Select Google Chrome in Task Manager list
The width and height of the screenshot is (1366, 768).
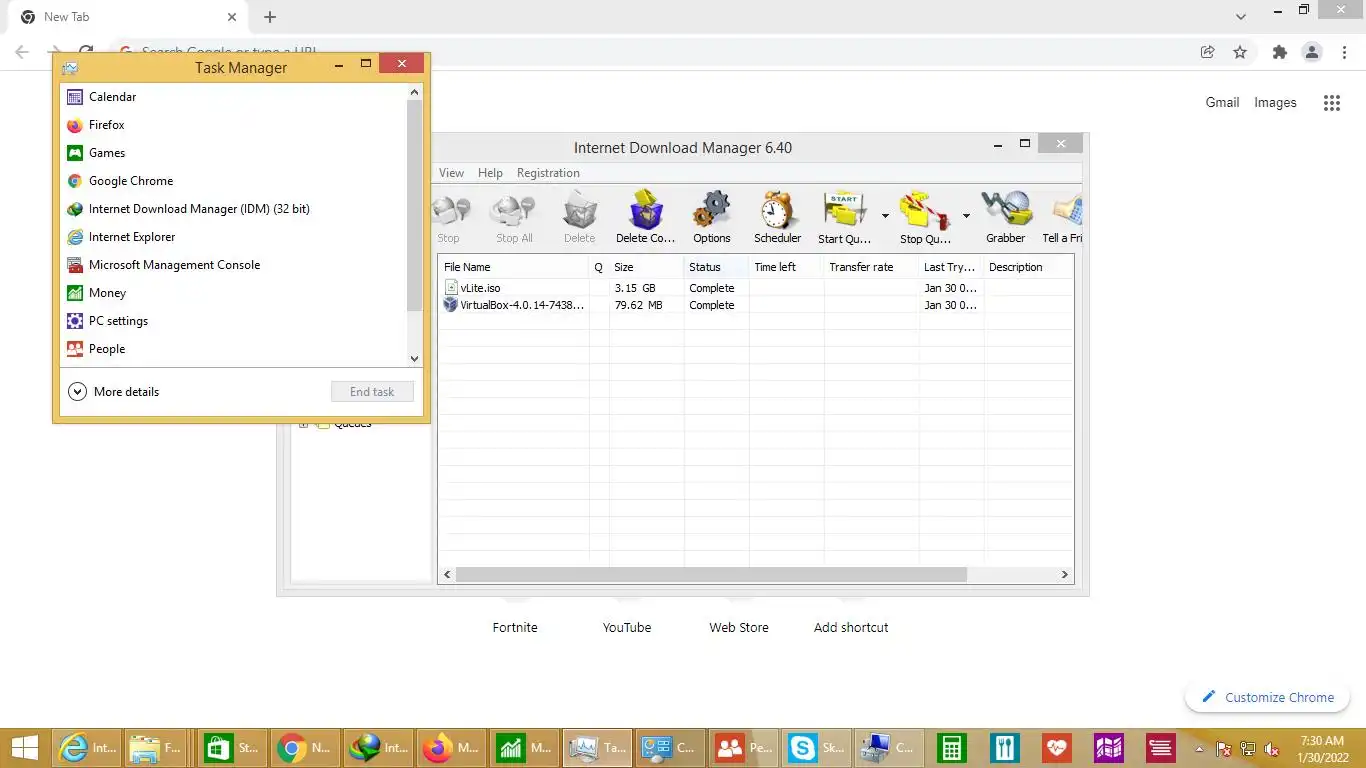(233, 181)
